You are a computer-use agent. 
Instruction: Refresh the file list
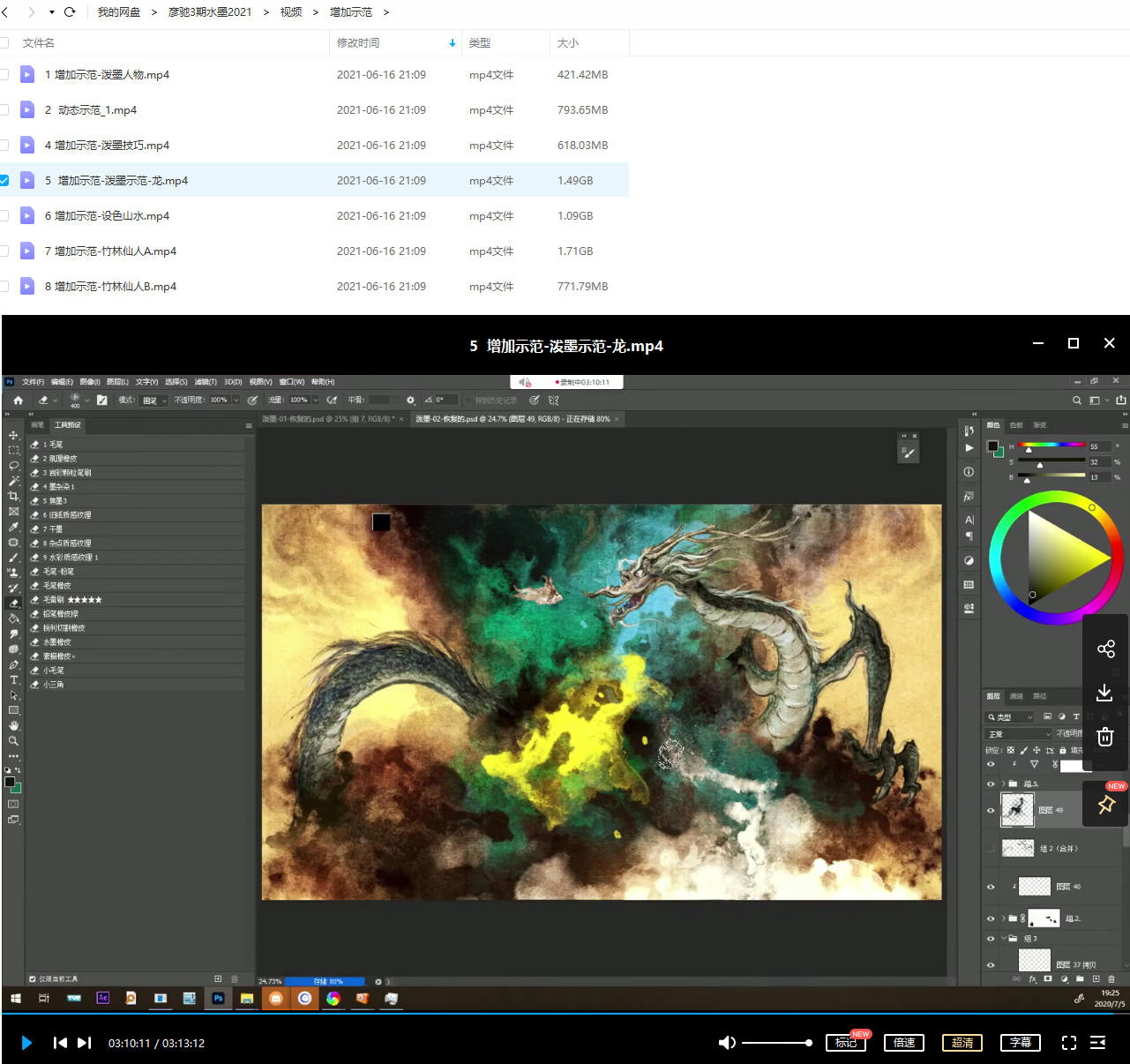coord(70,12)
